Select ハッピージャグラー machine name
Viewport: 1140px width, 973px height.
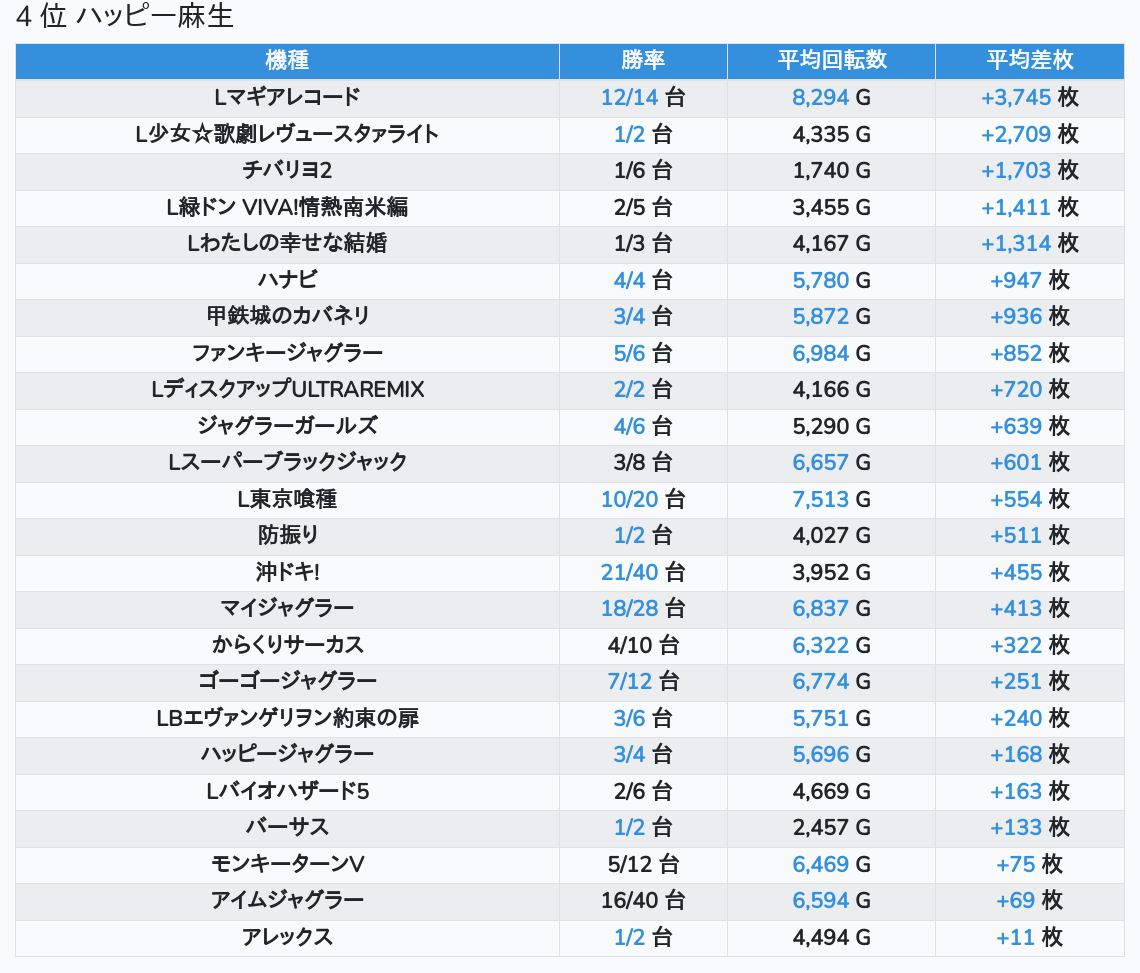tap(287, 755)
